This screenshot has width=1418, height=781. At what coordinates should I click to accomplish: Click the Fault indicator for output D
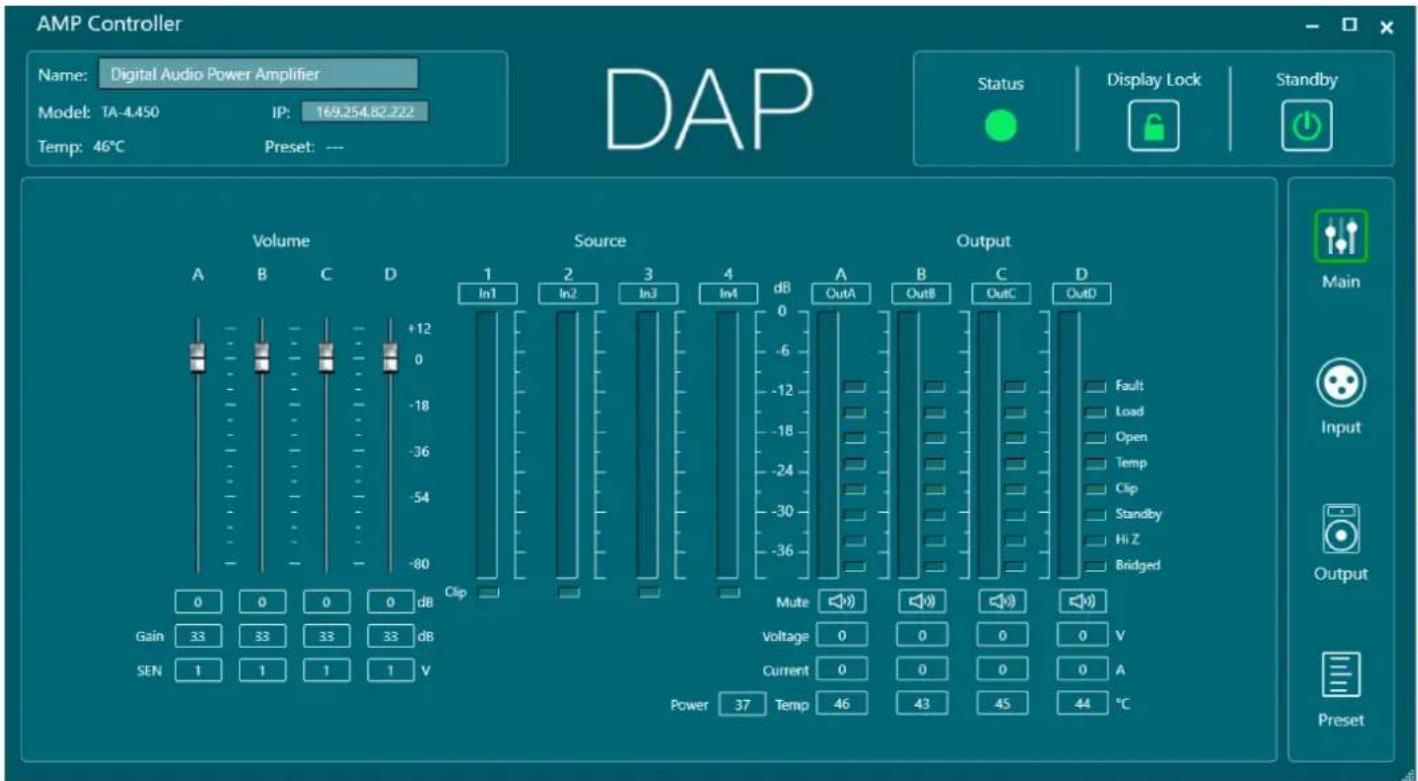(1096, 385)
